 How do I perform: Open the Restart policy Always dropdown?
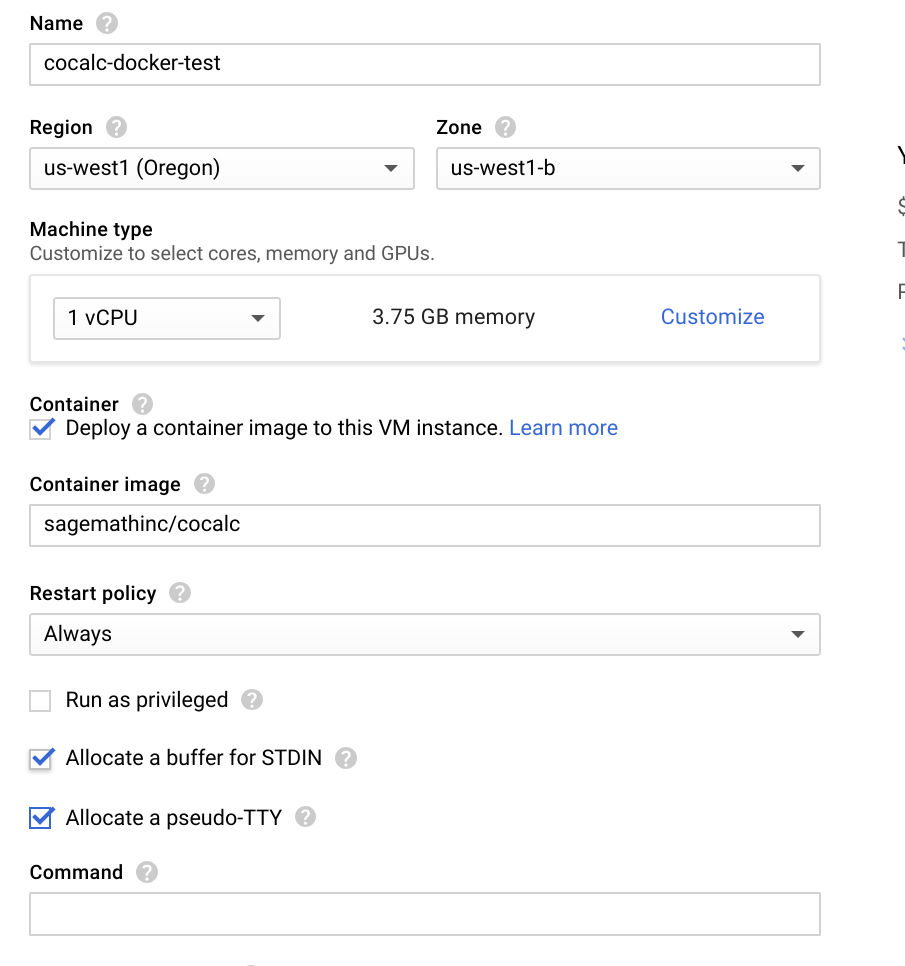pyautogui.click(x=425, y=634)
